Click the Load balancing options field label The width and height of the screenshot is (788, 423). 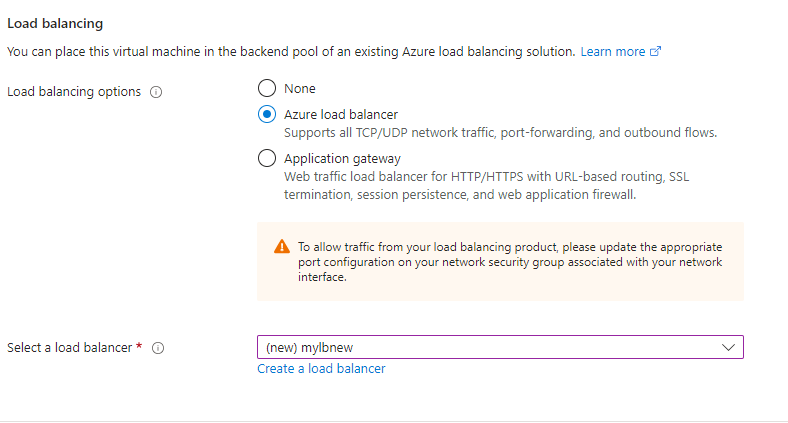pos(75,92)
